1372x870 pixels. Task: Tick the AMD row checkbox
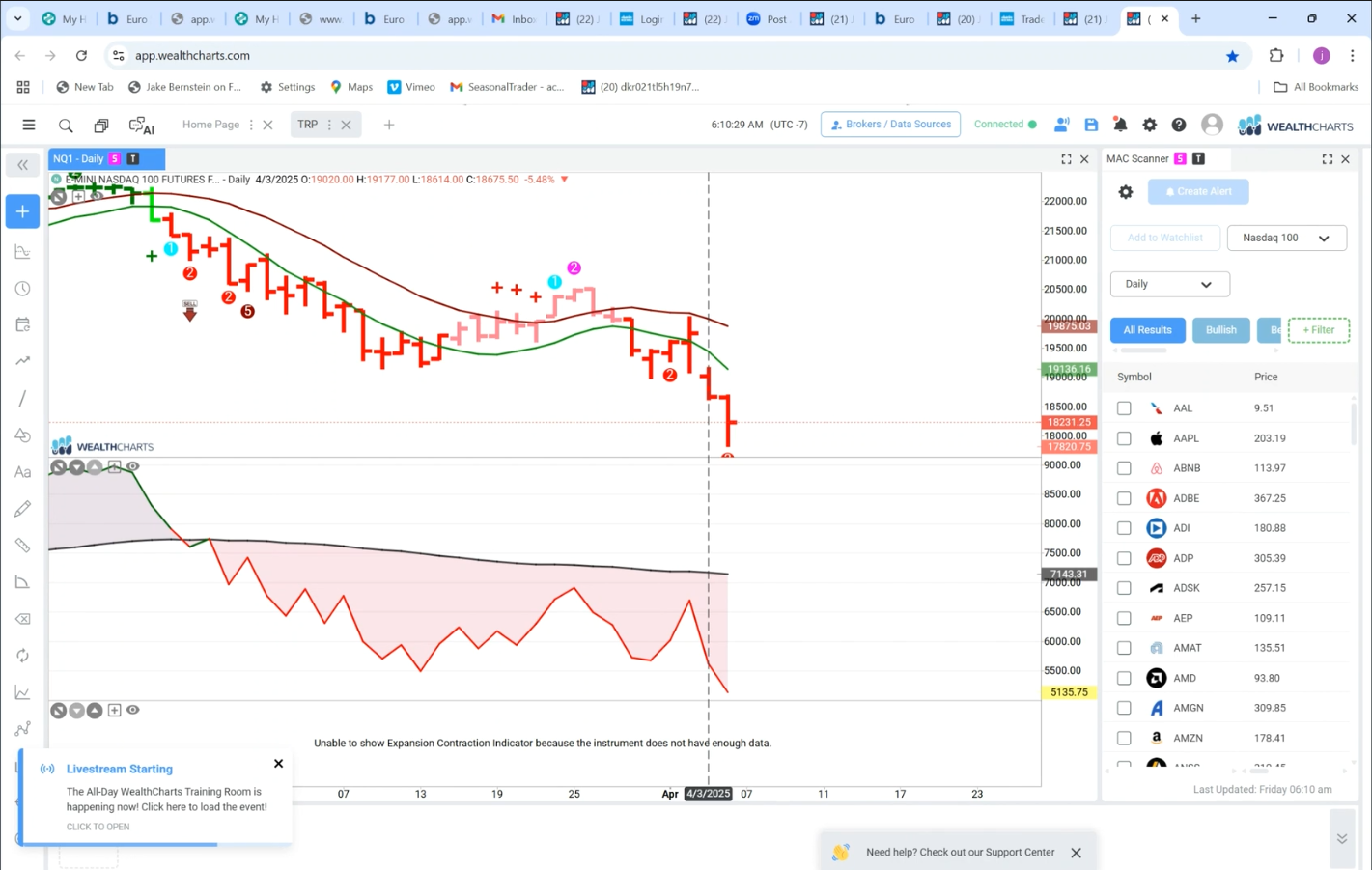1124,678
